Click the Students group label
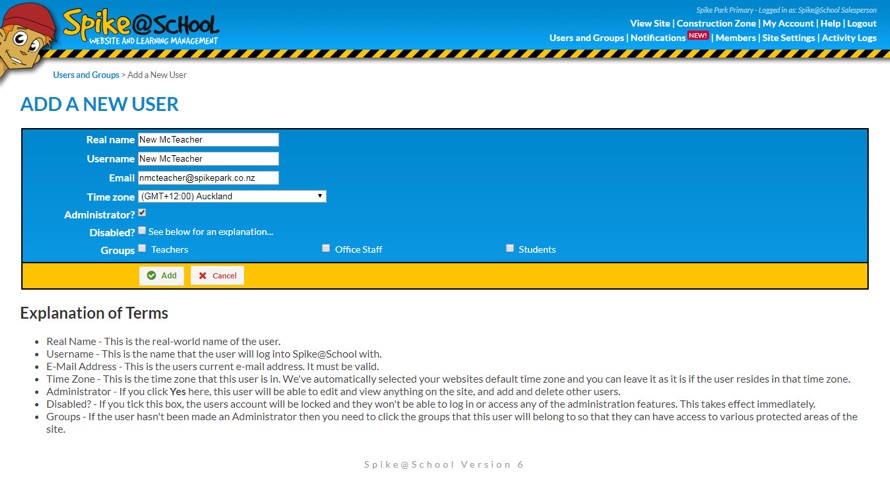Viewport: 890px width, 483px height. [537, 250]
